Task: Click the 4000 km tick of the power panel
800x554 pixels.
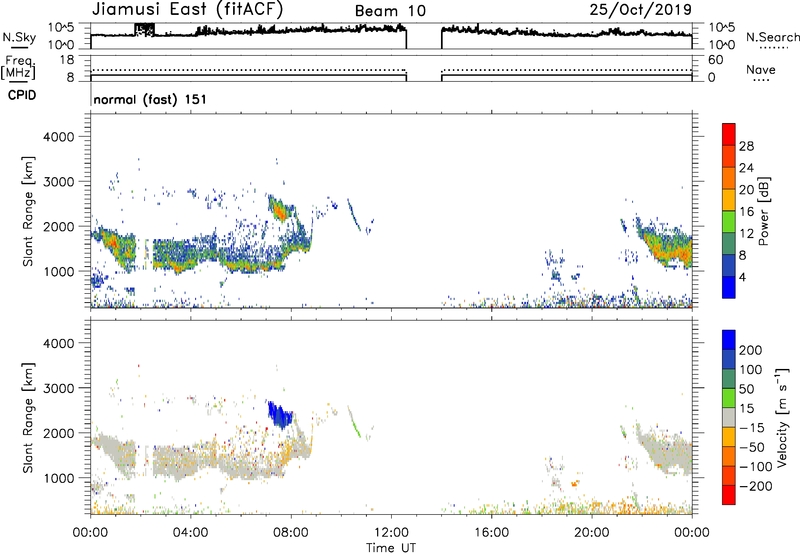Action: [x=59, y=137]
